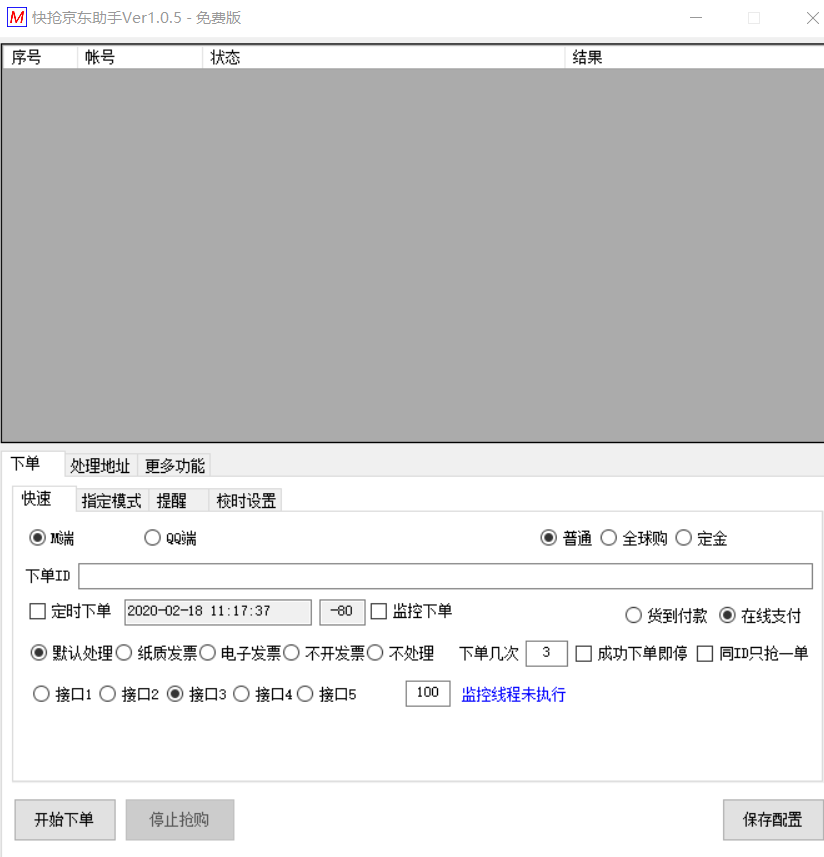Choose the 全球购 radio option
The width and height of the screenshot is (824, 857).
point(609,538)
